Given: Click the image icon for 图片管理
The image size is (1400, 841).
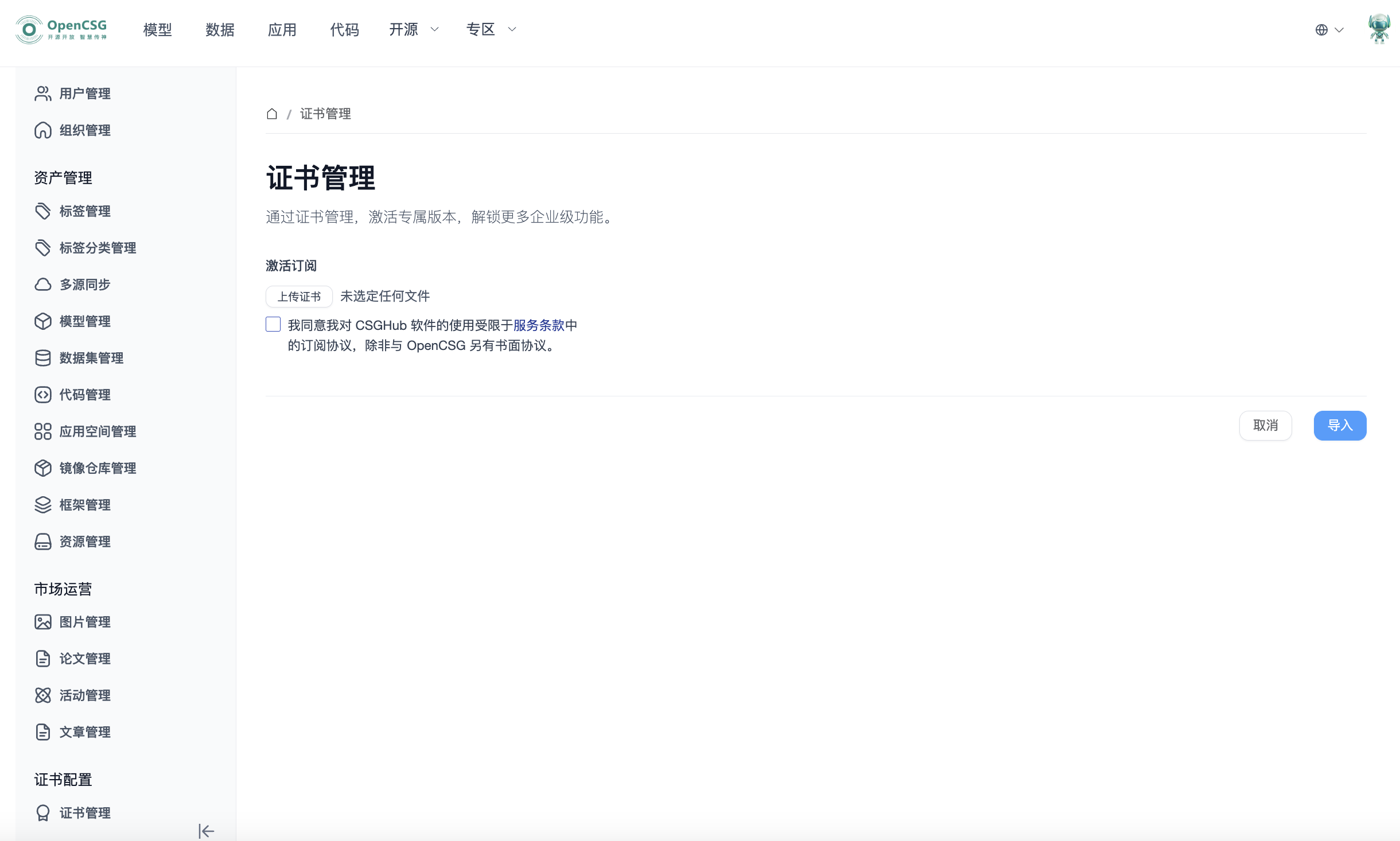Looking at the screenshot, I should click(43, 622).
